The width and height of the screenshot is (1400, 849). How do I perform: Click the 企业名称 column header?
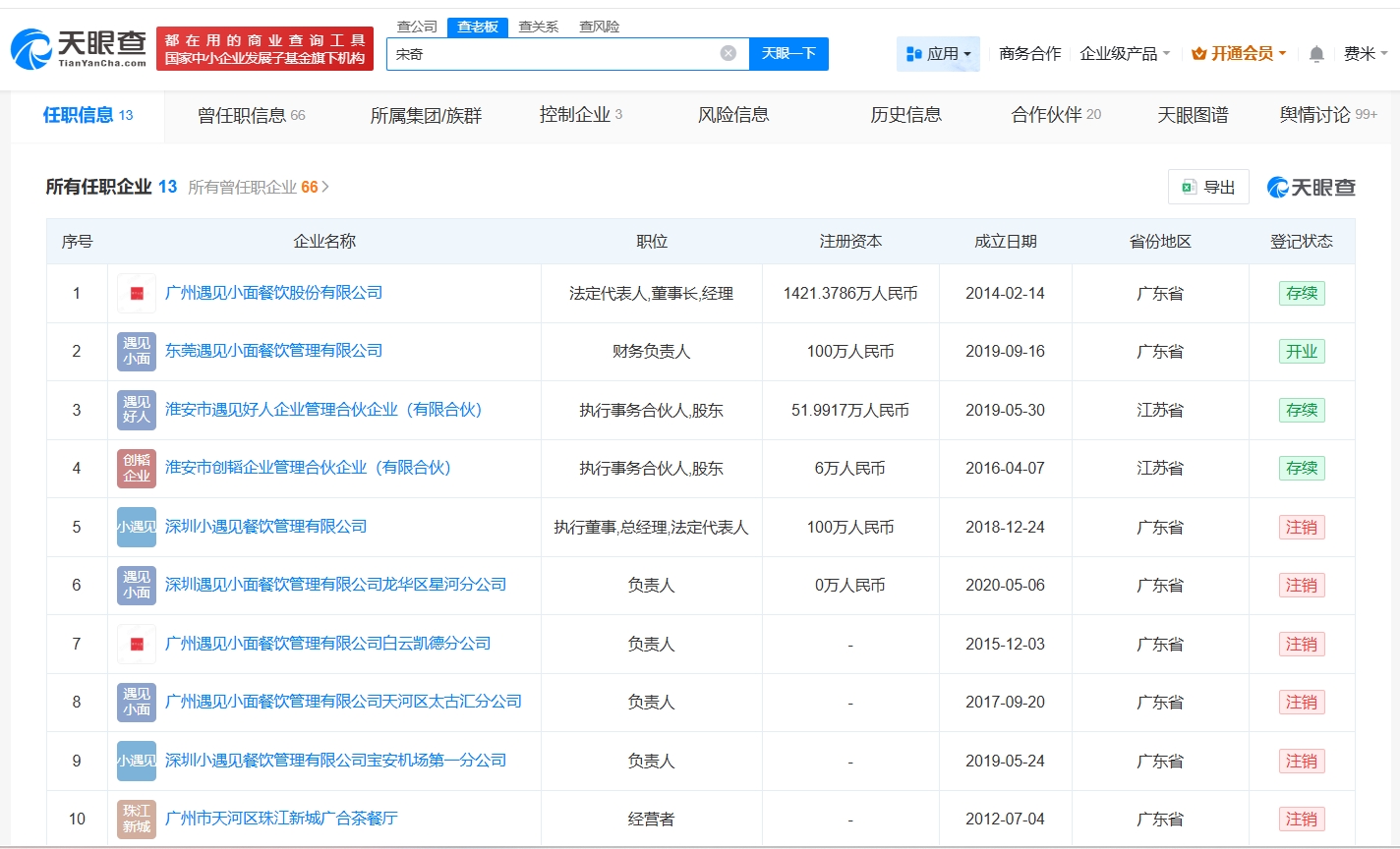(x=324, y=242)
